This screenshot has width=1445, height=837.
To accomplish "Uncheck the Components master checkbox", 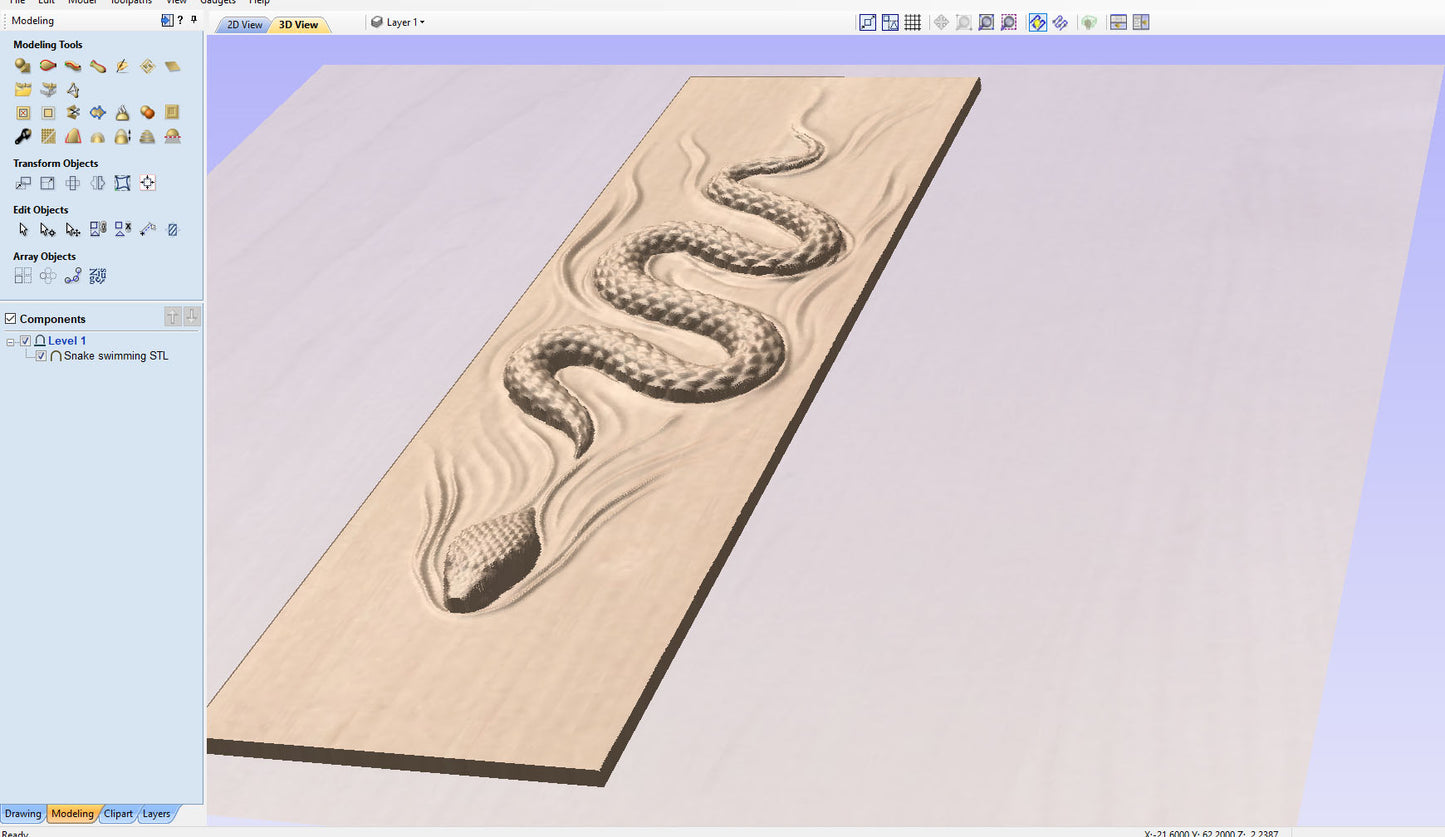I will coord(11,319).
